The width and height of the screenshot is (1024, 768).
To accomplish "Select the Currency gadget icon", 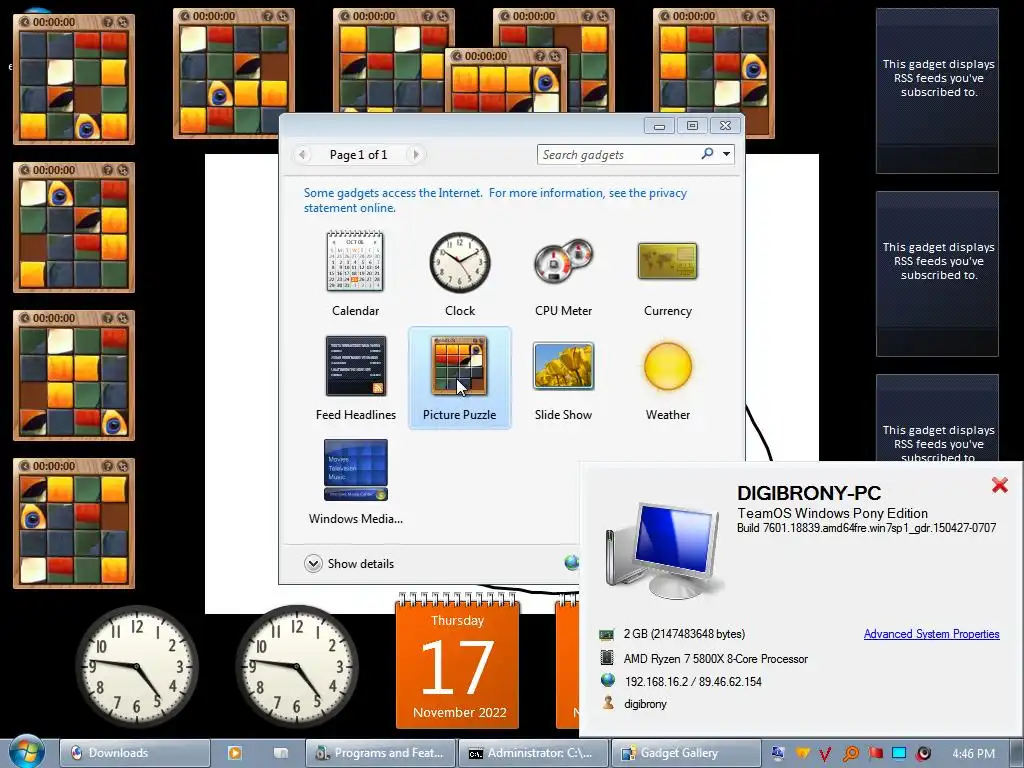I will coord(667,261).
